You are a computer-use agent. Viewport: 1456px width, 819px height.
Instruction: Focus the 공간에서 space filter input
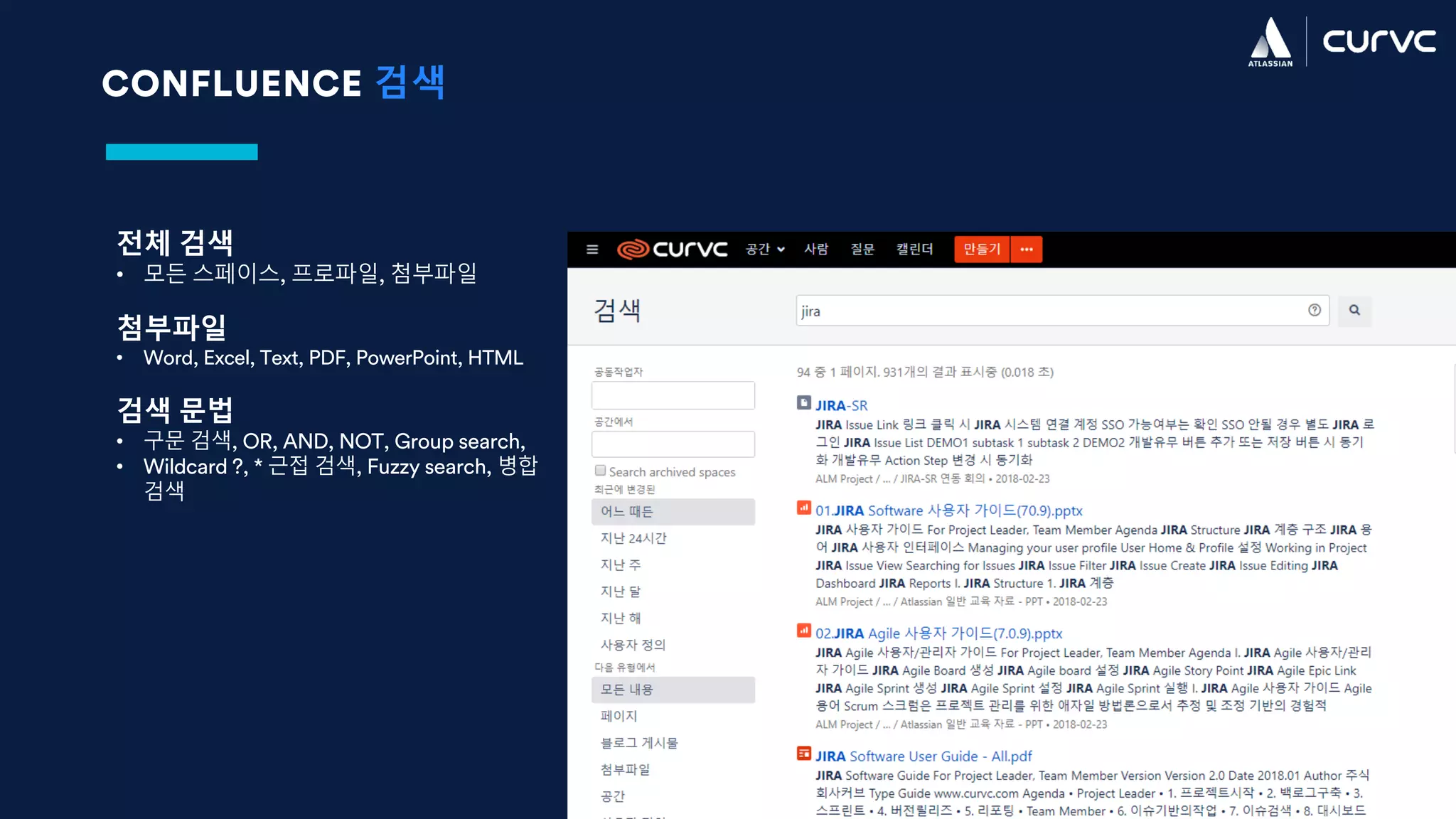point(673,444)
